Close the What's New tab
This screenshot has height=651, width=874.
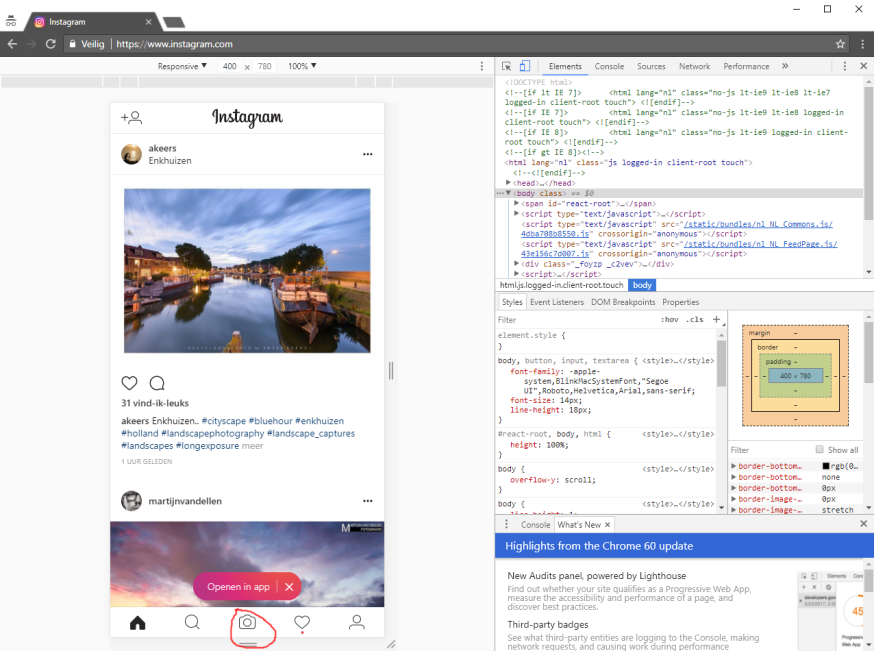[x=608, y=524]
